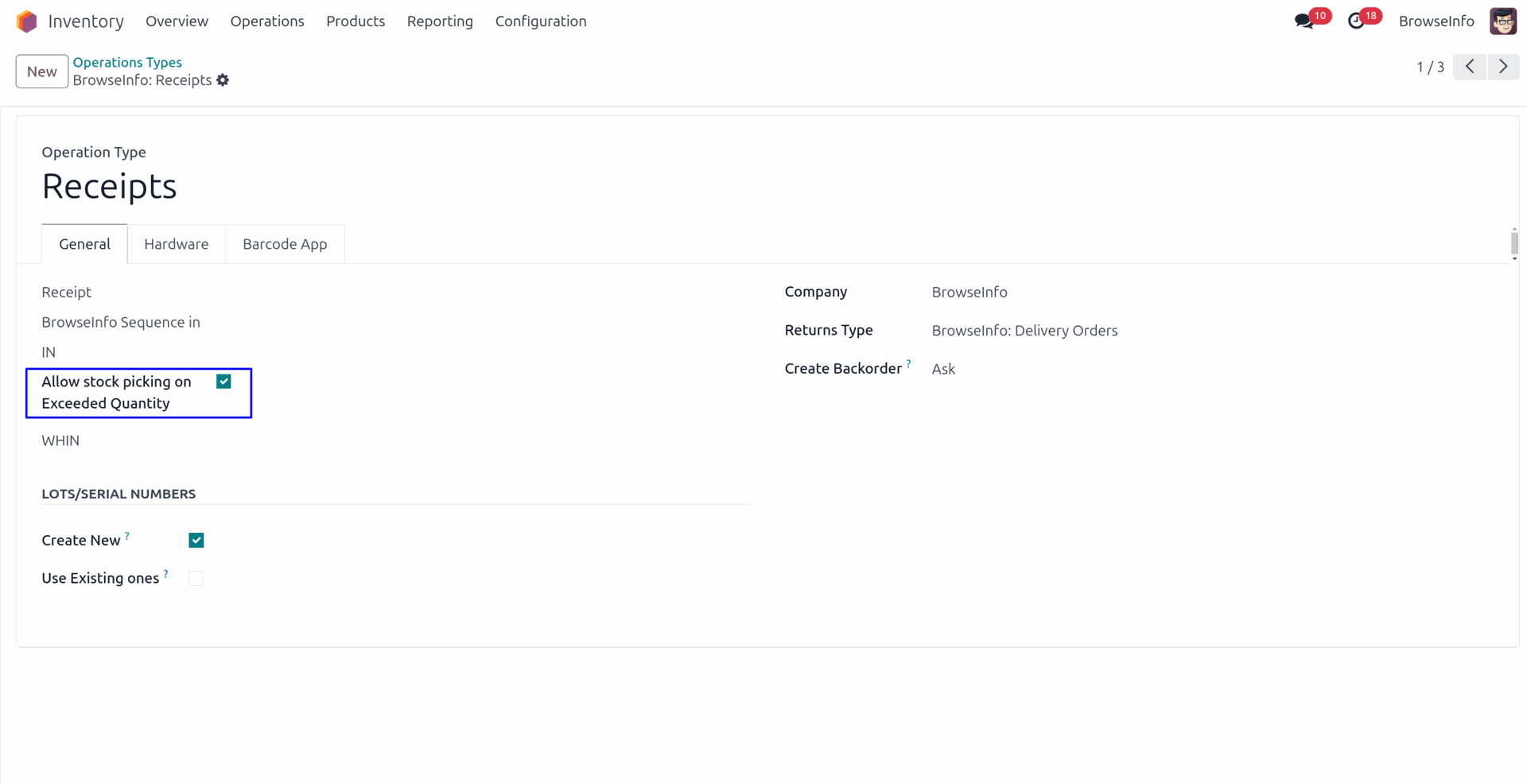
Task: Switch to the Barcode App tab
Action: [x=285, y=244]
